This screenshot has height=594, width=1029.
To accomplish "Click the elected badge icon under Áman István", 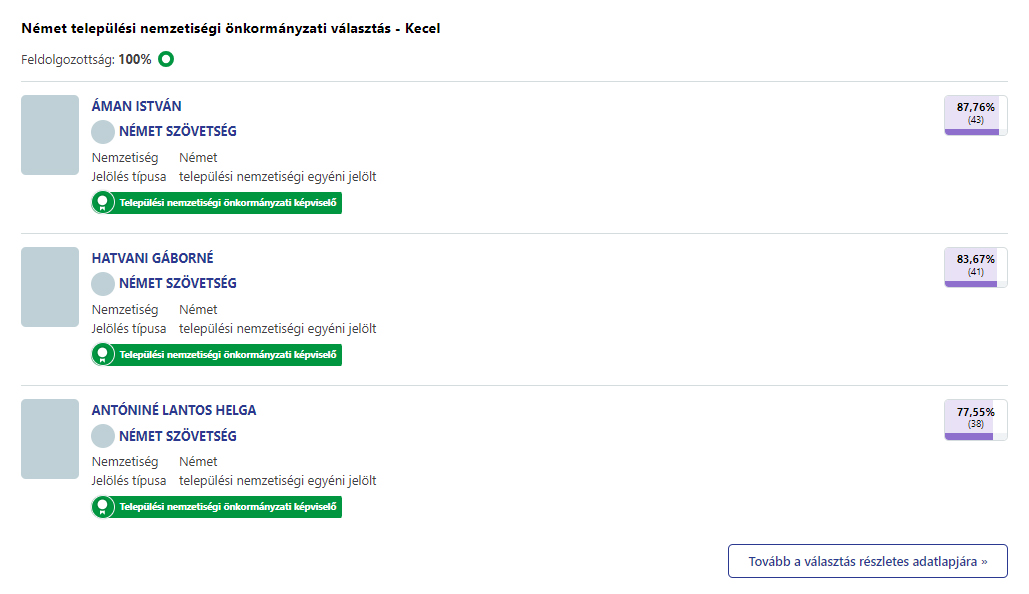I will (x=102, y=203).
